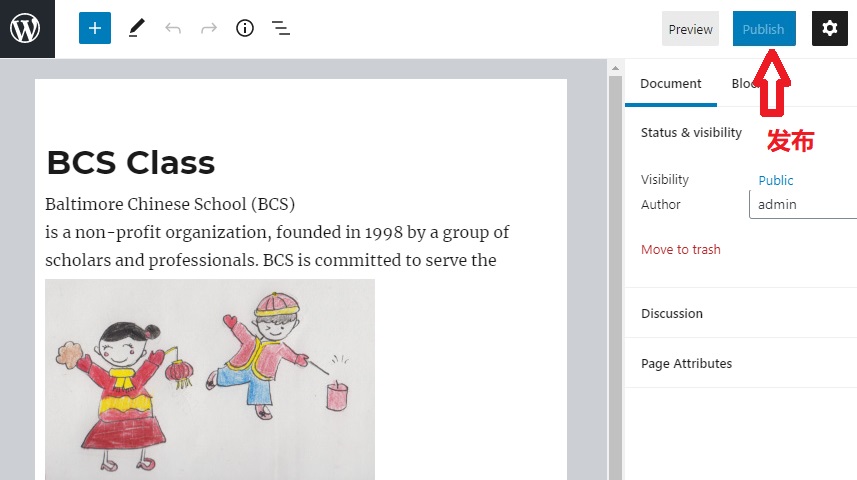The width and height of the screenshot is (857, 480).
Task: Toggle the settings gear sidebar
Action: coord(829,29)
